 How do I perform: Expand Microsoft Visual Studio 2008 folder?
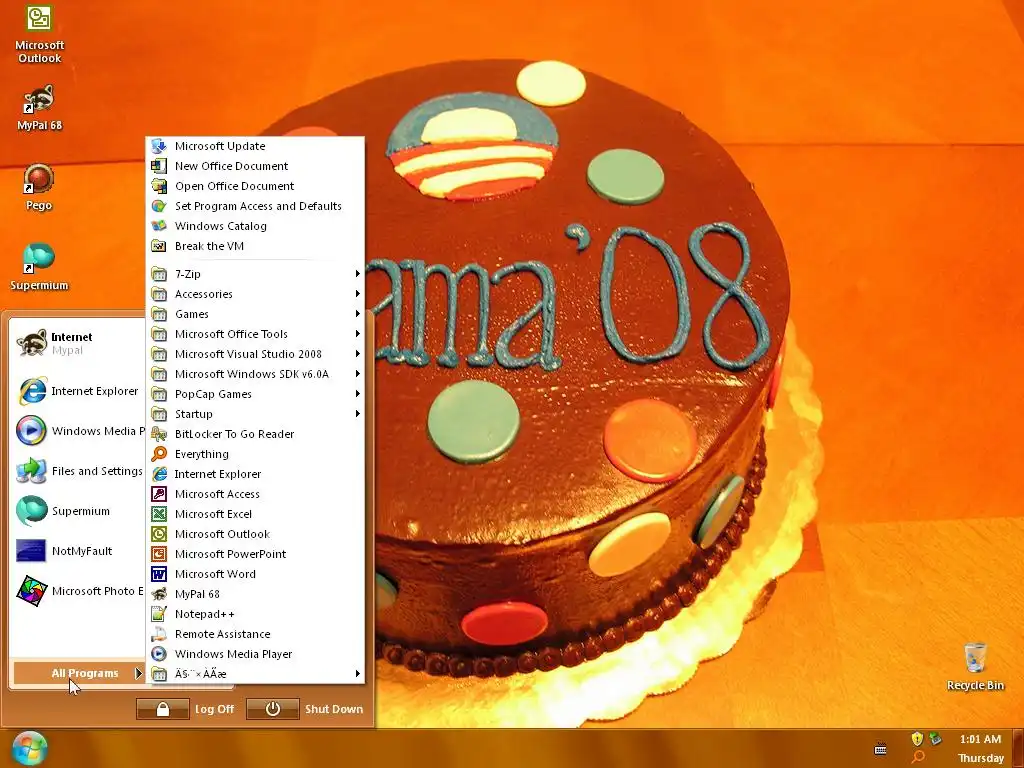coord(255,354)
